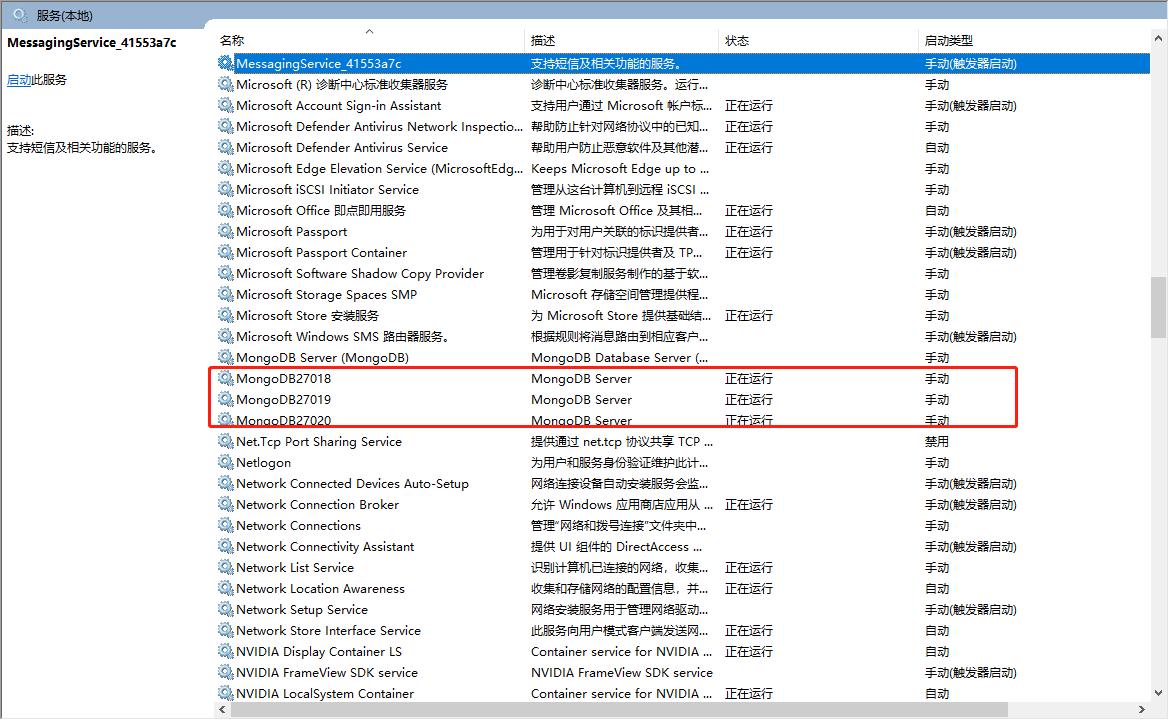Click the gear icon of Network List Service
The height and width of the screenshot is (720, 1169).
tap(226, 567)
